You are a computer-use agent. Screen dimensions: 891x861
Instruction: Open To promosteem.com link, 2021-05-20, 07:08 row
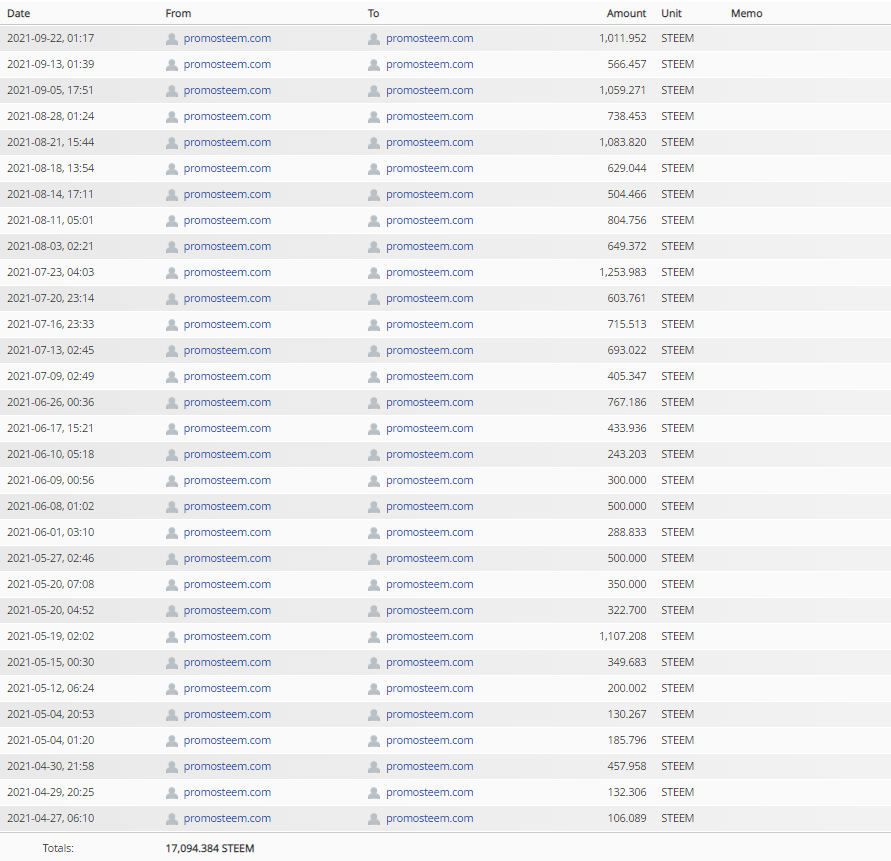tap(430, 584)
